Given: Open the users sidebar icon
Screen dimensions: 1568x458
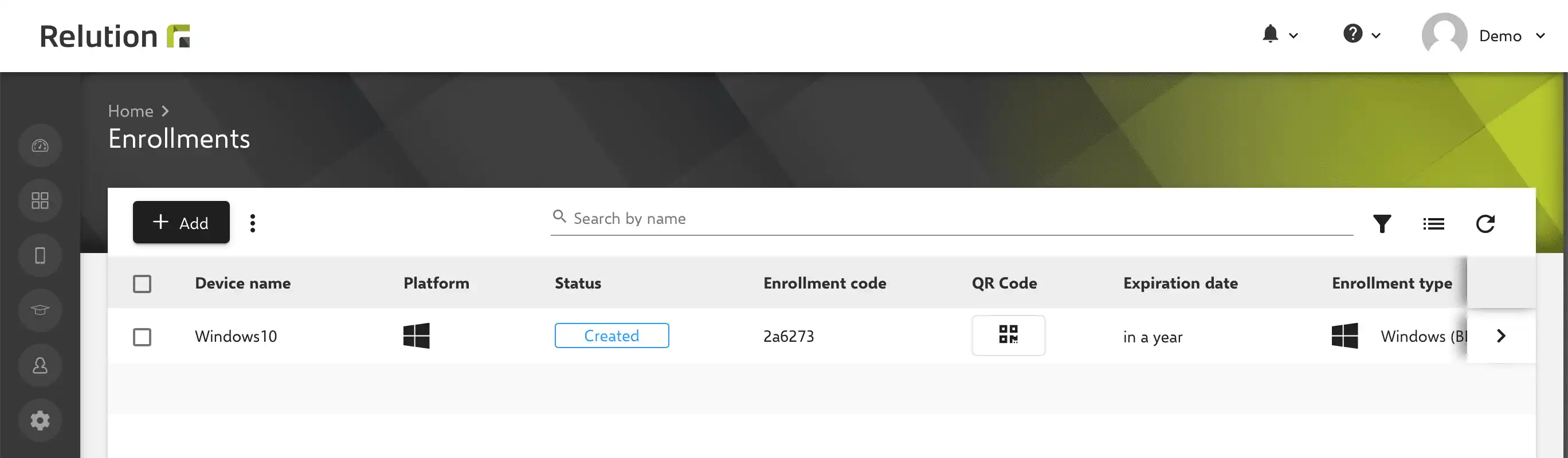Looking at the screenshot, I should 40,366.
